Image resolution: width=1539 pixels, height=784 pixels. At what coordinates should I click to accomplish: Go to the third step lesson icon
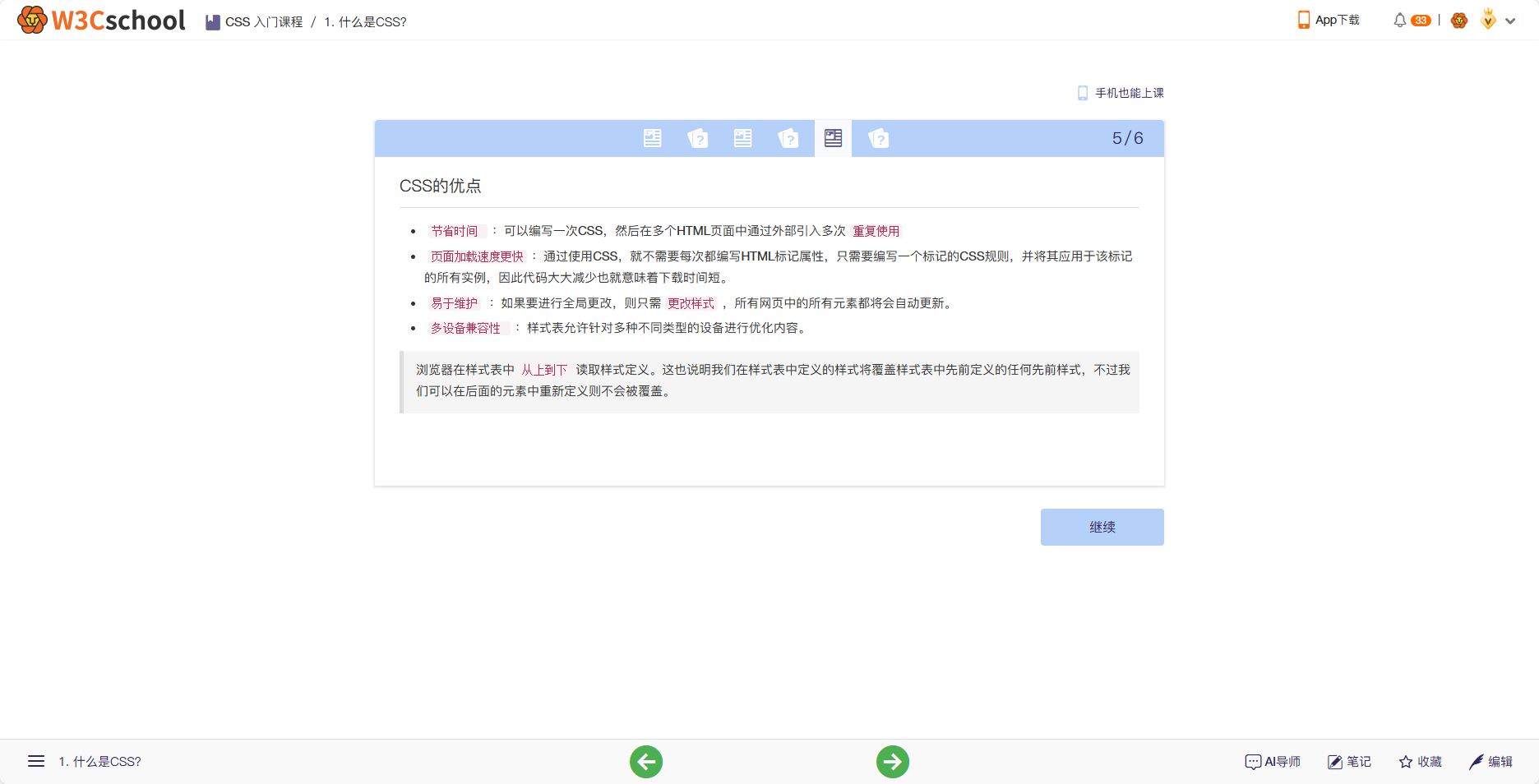(x=742, y=138)
